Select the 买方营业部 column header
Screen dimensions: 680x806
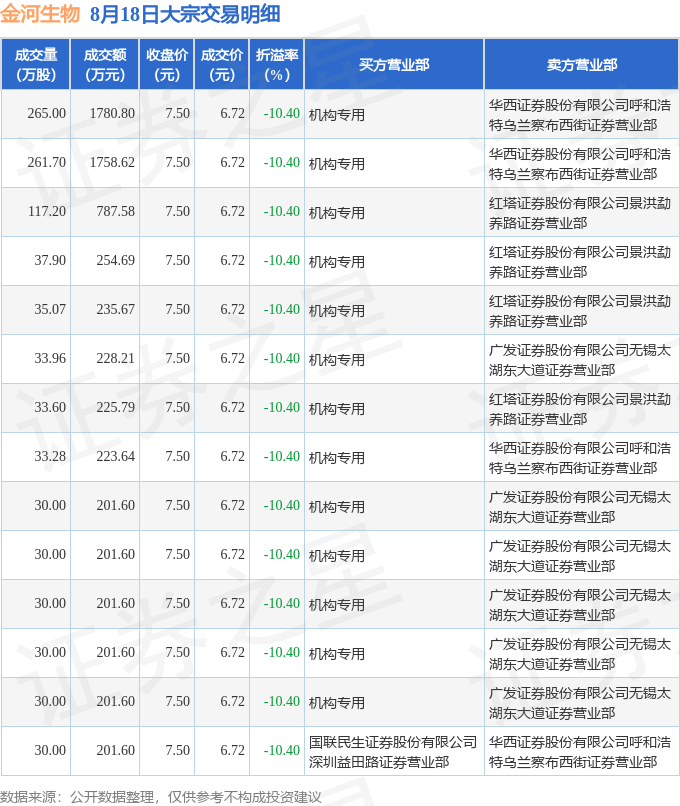(x=394, y=65)
